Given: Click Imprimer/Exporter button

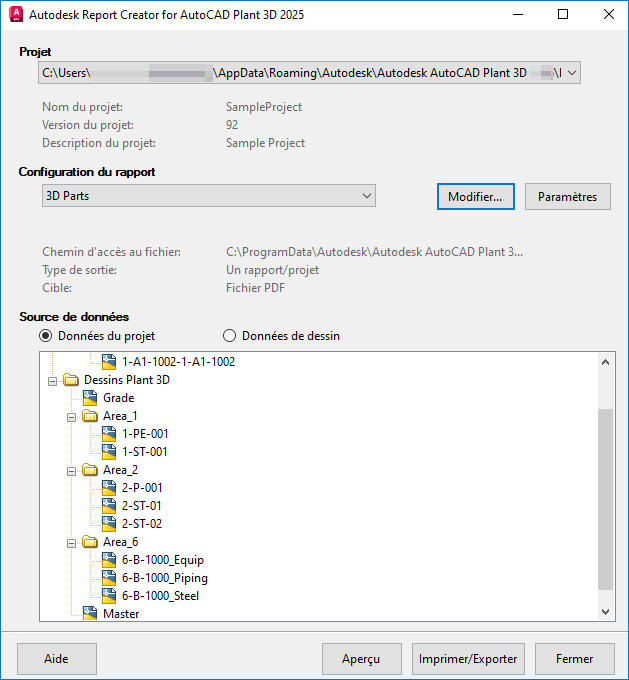Looking at the screenshot, I should [x=468, y=659].
